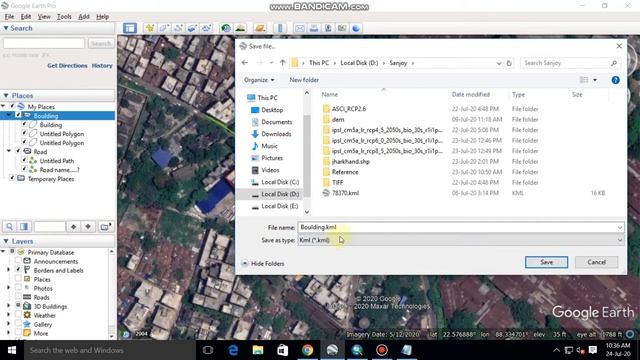Image resolution: width=640 pixels, height=360 pixels.
Task: Click the Add Polygon toolbar icon
Action: tap(164, 28)
